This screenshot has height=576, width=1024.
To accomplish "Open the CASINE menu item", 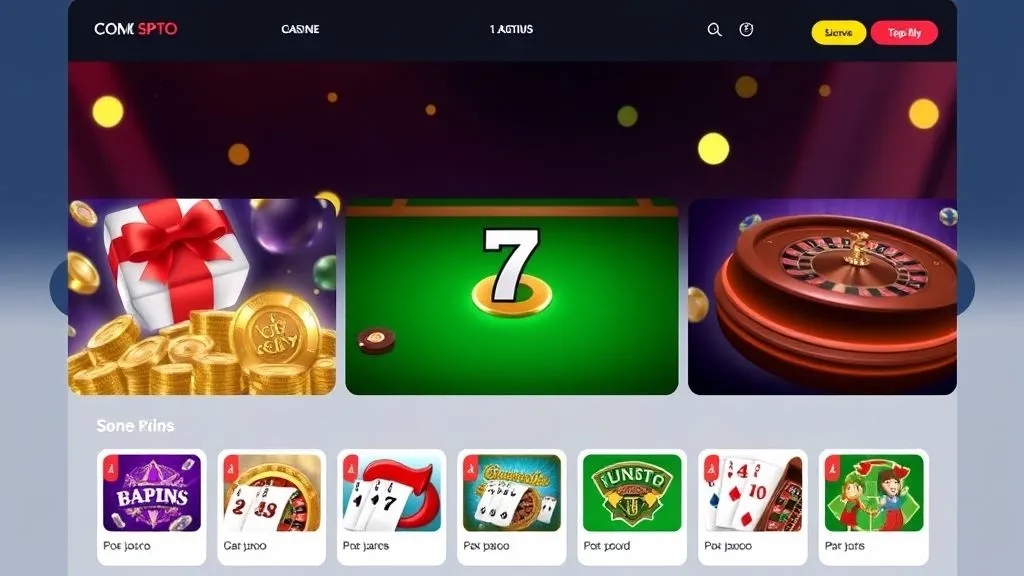I will pos(300,29).
